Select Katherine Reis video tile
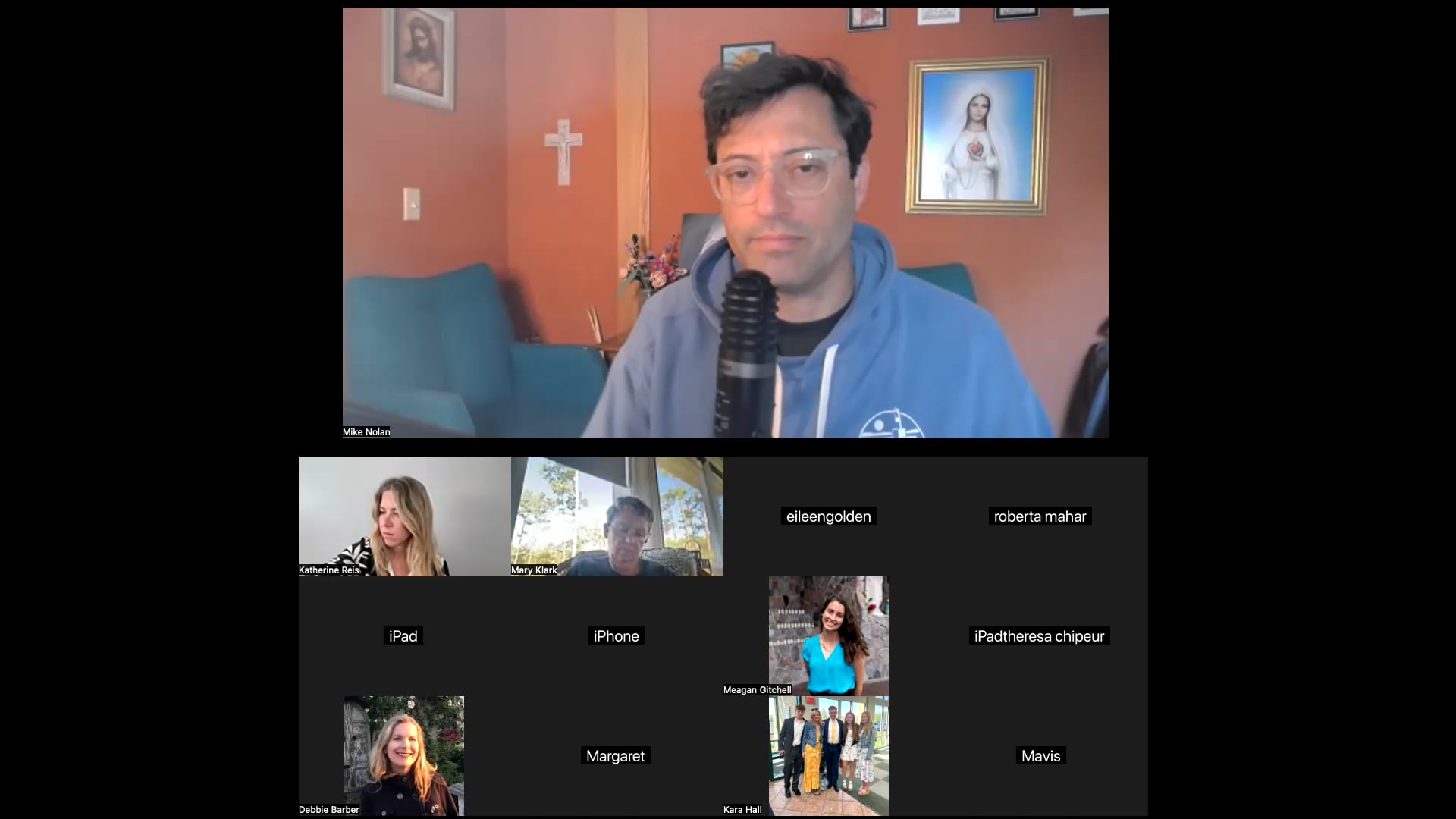 click(x=404, y=516)
